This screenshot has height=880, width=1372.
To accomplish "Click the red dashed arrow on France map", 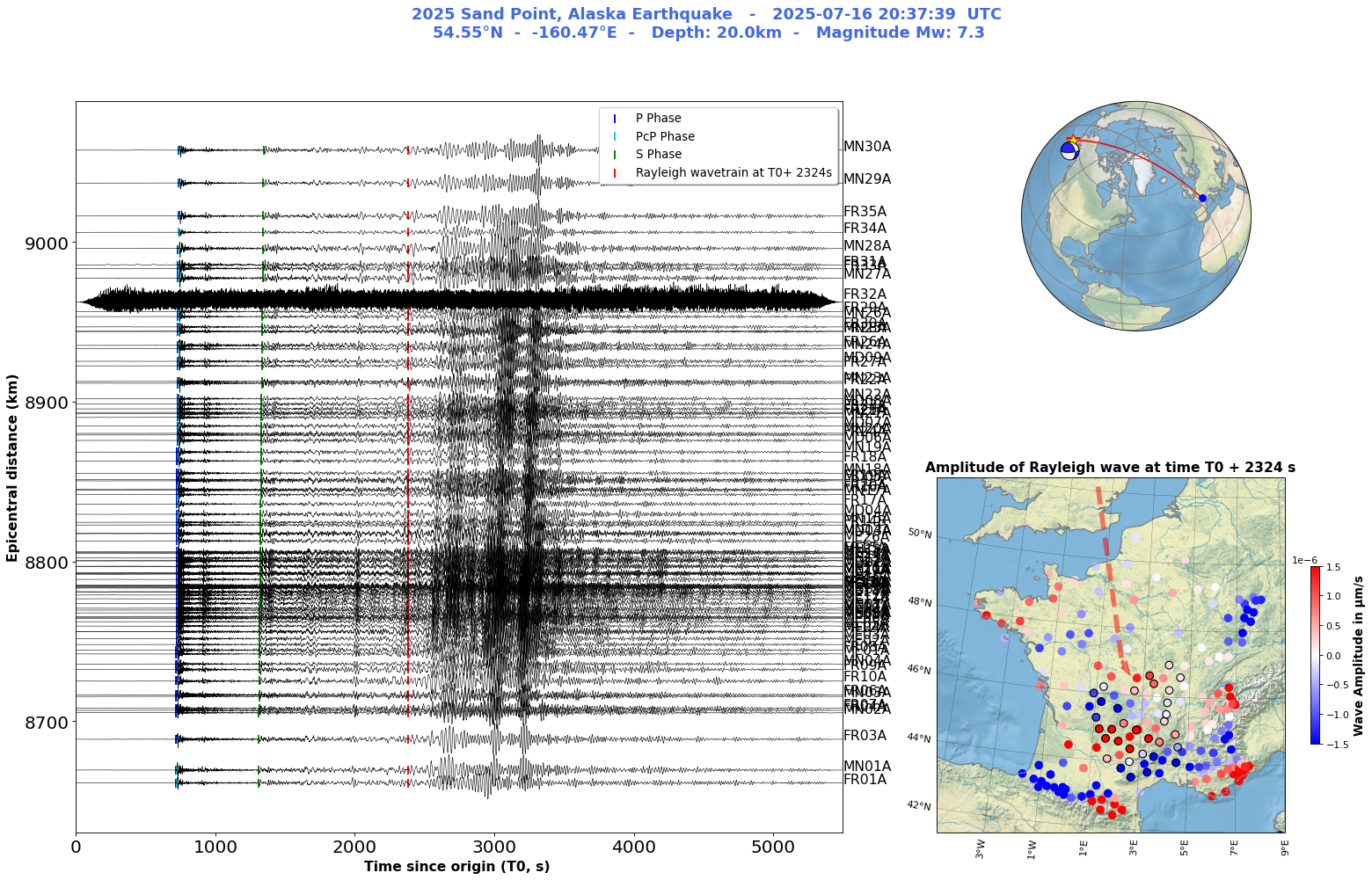I will [x=1113, y=580].
